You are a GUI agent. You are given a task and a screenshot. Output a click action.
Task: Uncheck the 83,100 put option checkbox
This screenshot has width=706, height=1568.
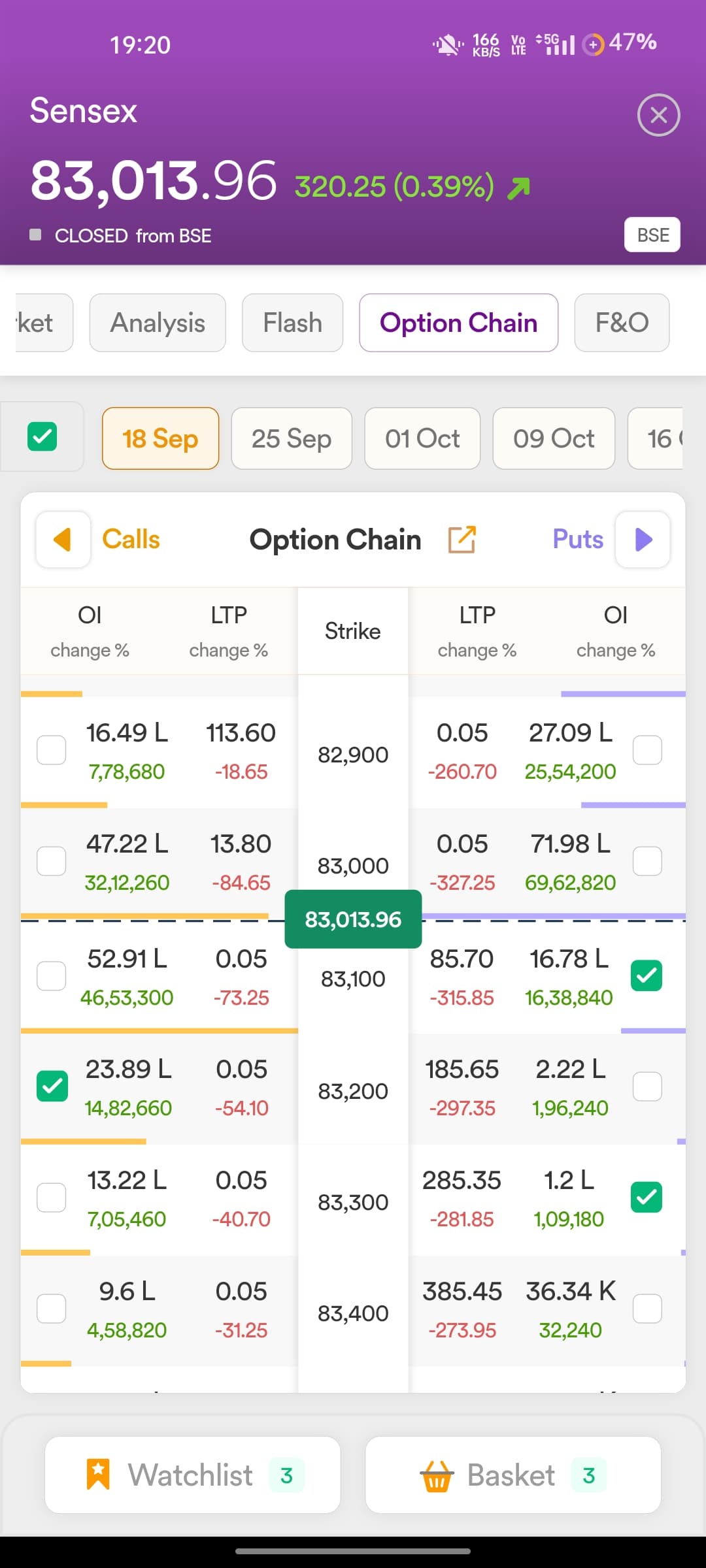647,975
